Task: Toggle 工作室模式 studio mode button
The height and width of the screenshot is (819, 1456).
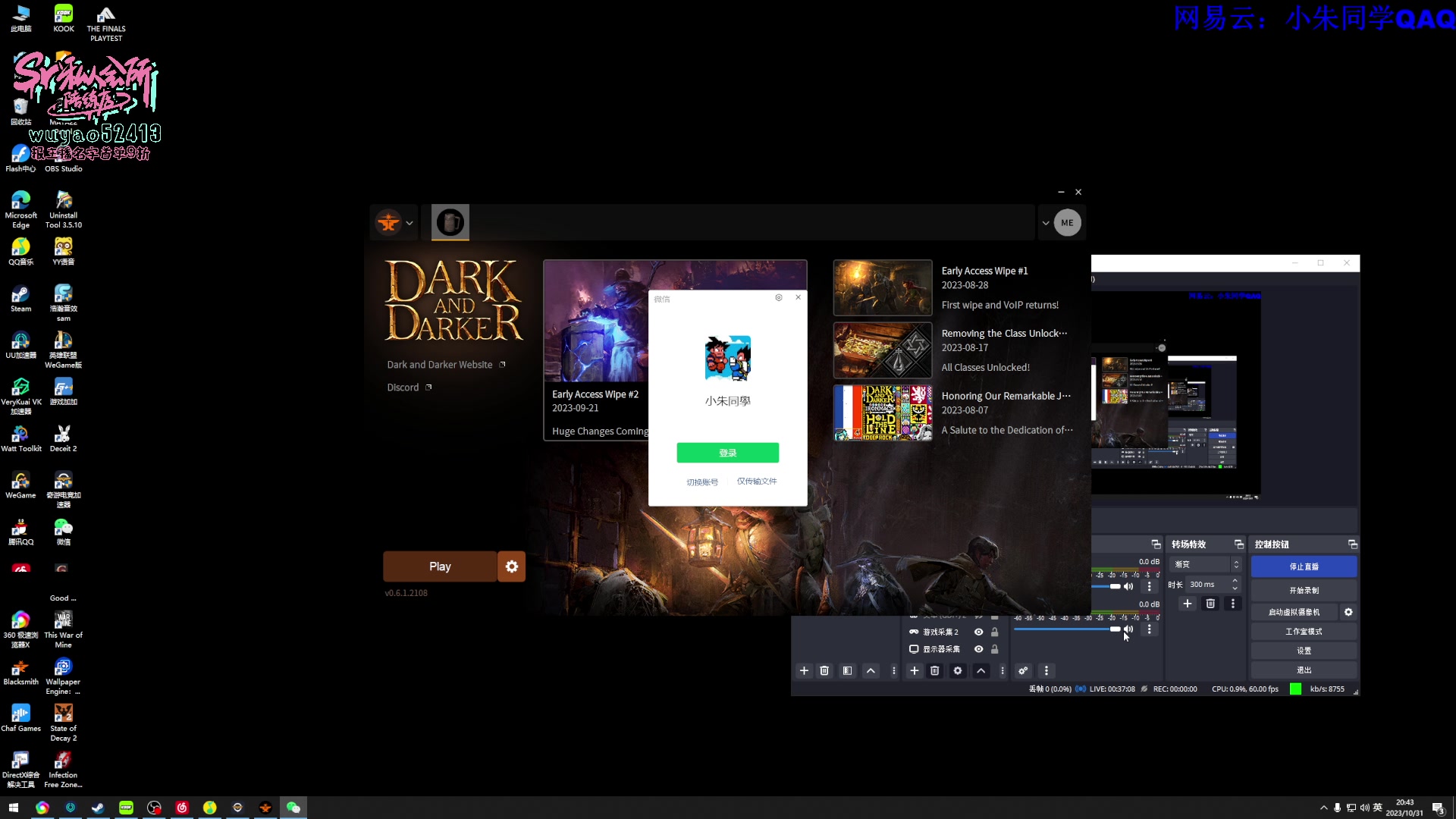Action: [x=1304, y=632]
